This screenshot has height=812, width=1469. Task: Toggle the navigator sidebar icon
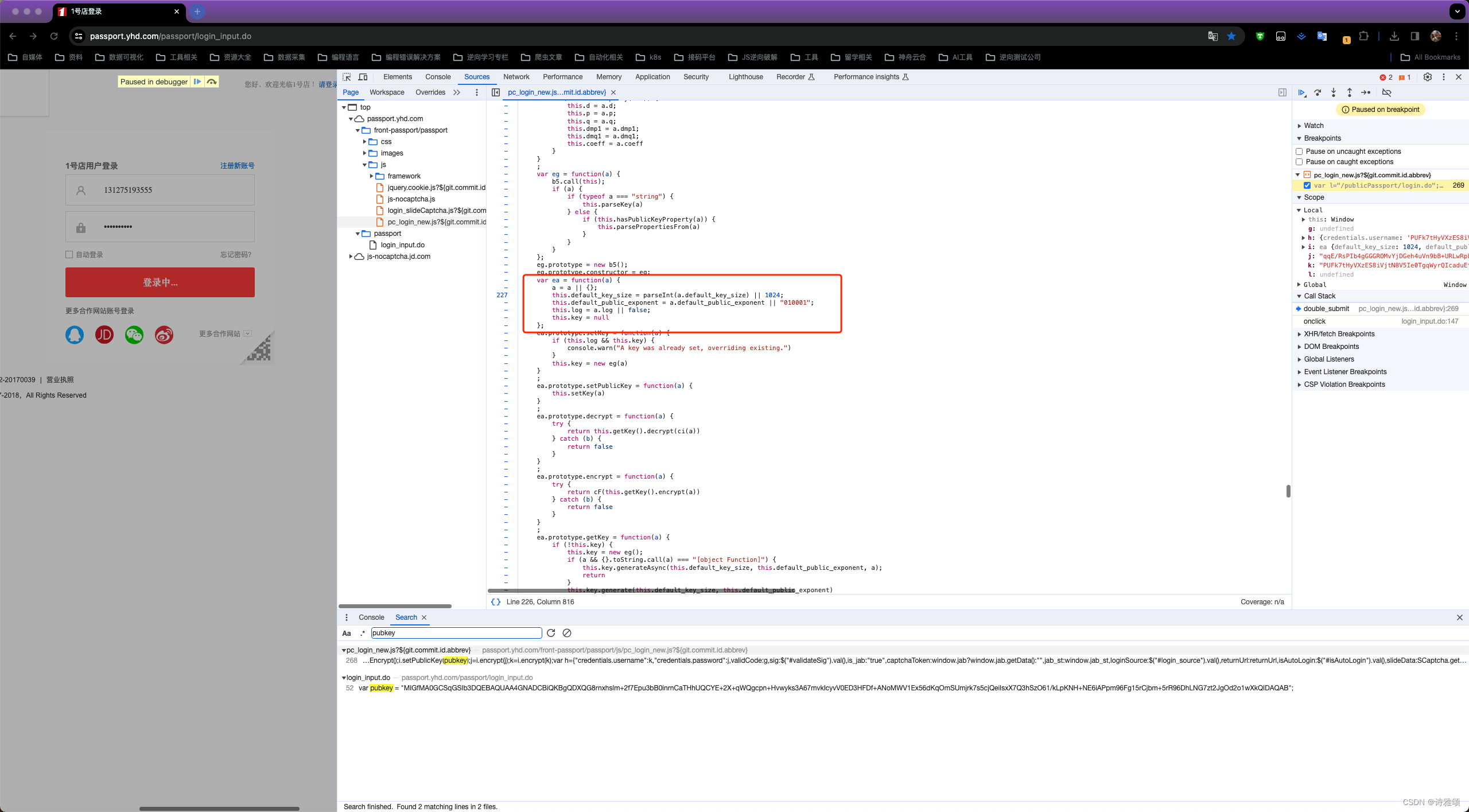point(496,92)
